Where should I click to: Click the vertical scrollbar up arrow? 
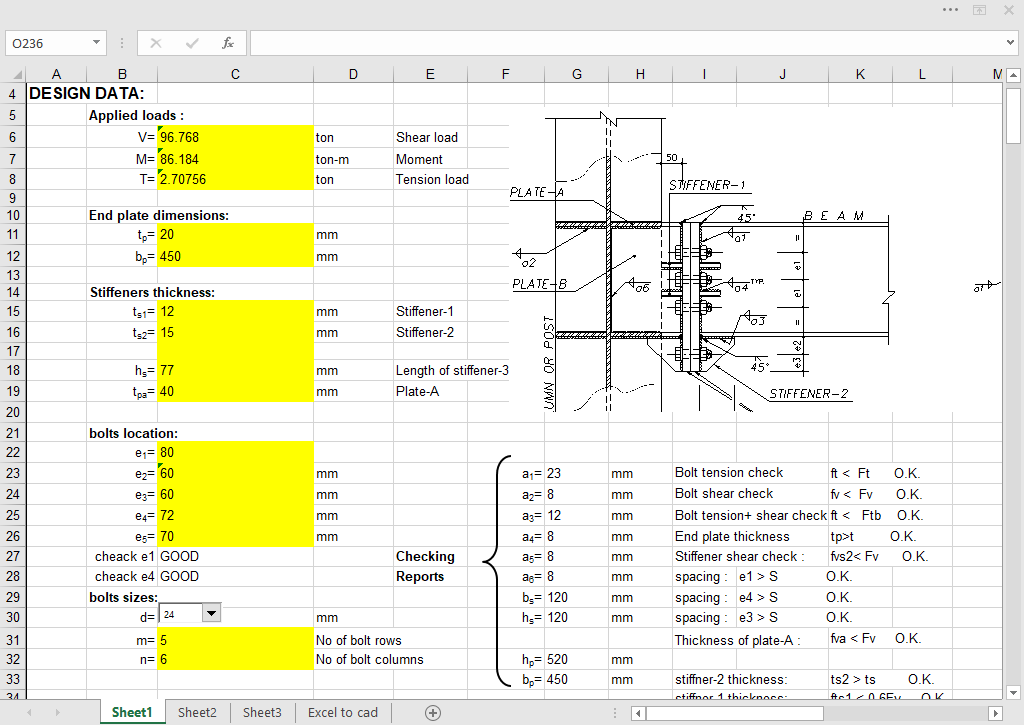pos(1013,75)
